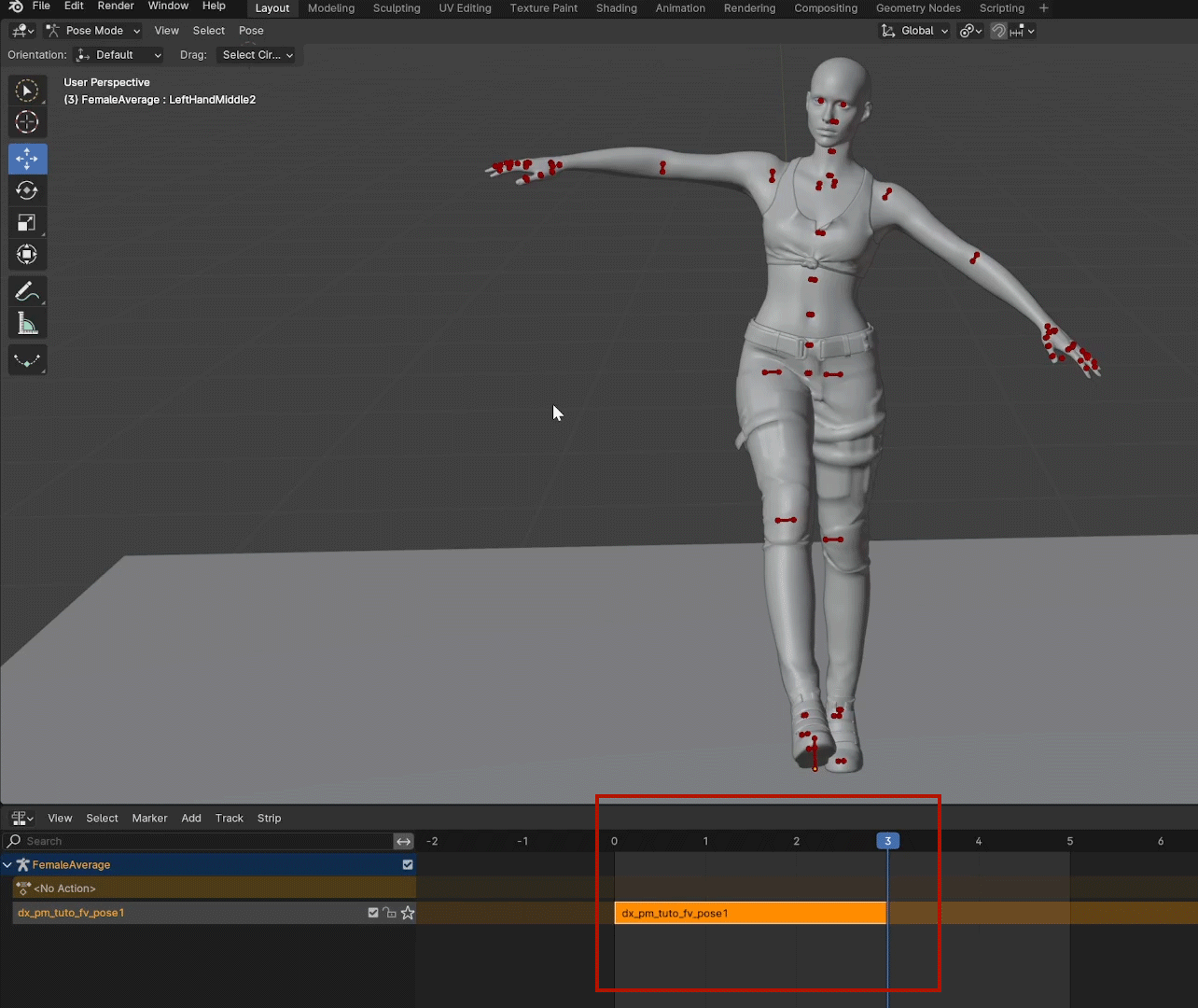Toggle the snapping magnet icon
Image resolution: width=1198 pixels, height=1008 pixels.
998,31
